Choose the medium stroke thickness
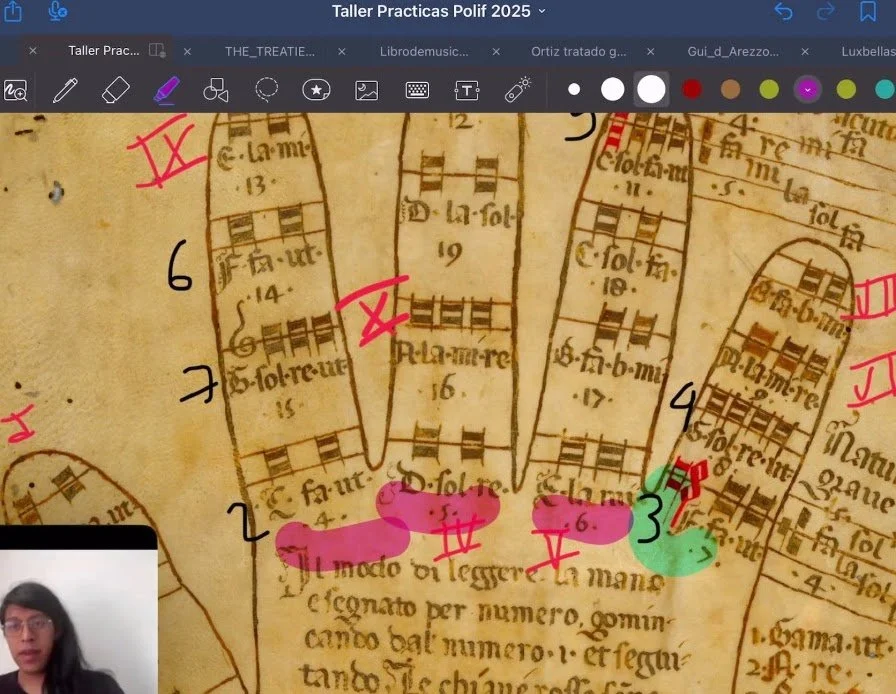Screen dimensions: 896x694 pos(613,90)
